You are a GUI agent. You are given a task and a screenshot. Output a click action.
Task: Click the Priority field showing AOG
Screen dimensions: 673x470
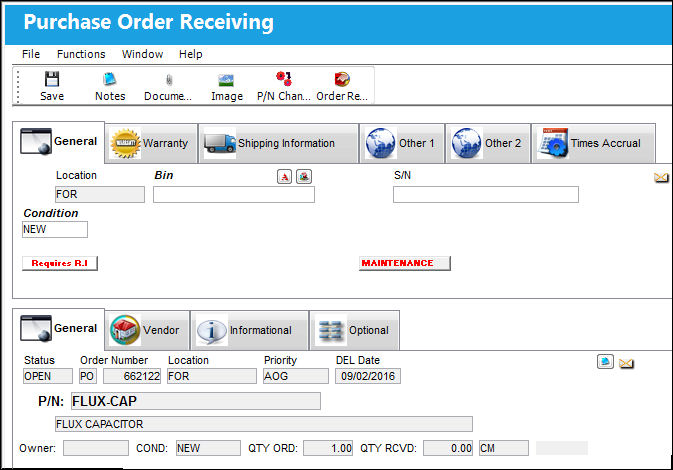click(296, 376)
